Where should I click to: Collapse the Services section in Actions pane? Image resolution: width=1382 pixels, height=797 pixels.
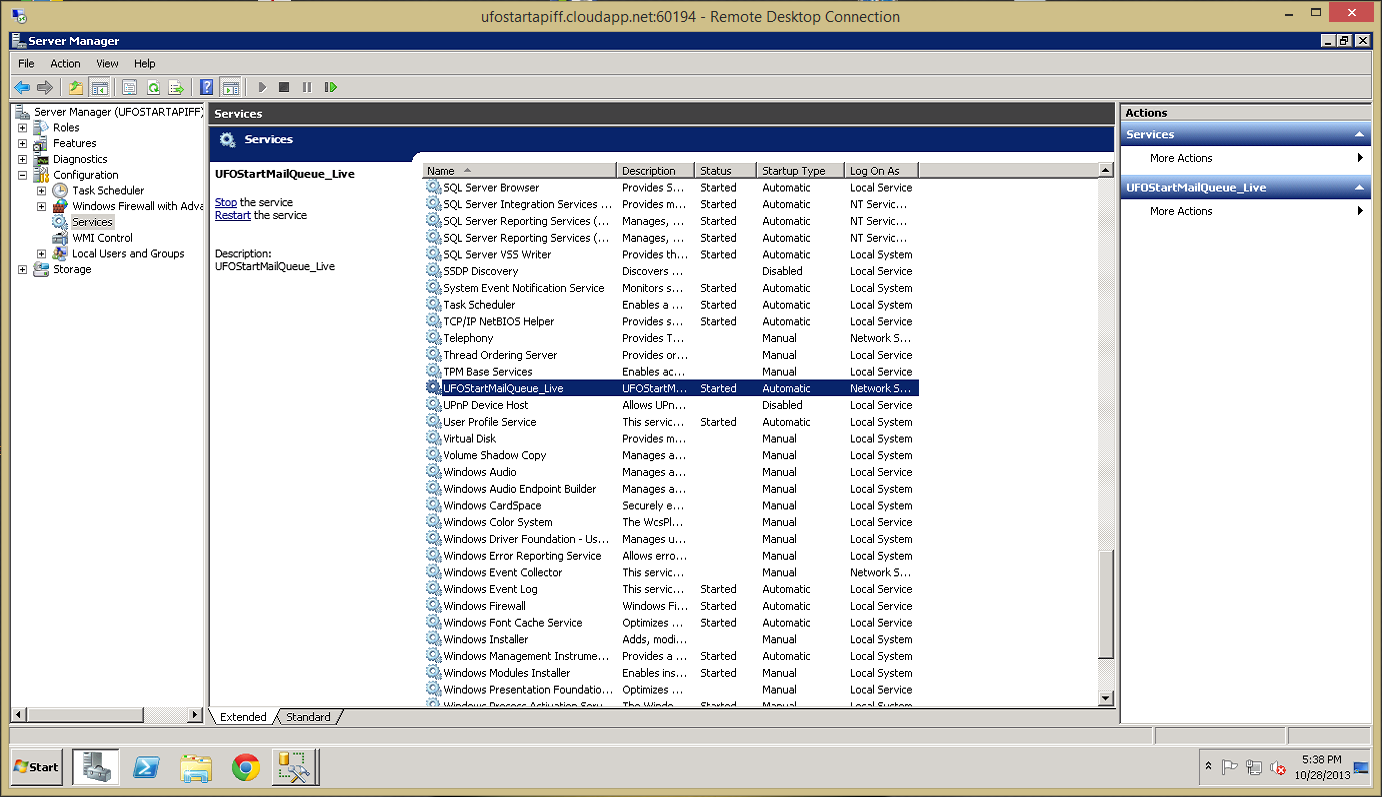pyautogui.click(x=1360, y=135)
